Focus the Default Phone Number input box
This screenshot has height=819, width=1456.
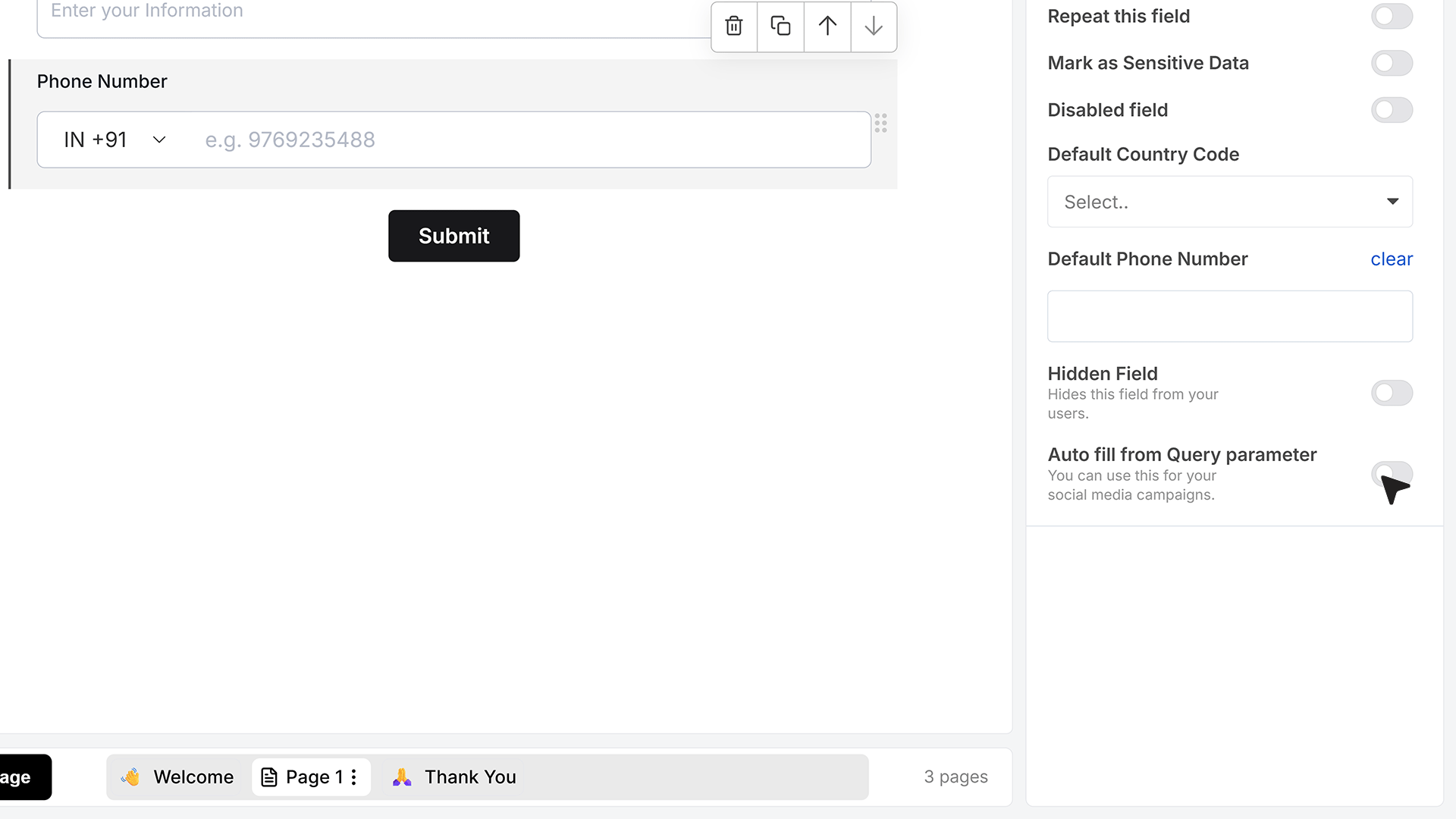point(1229,316)
